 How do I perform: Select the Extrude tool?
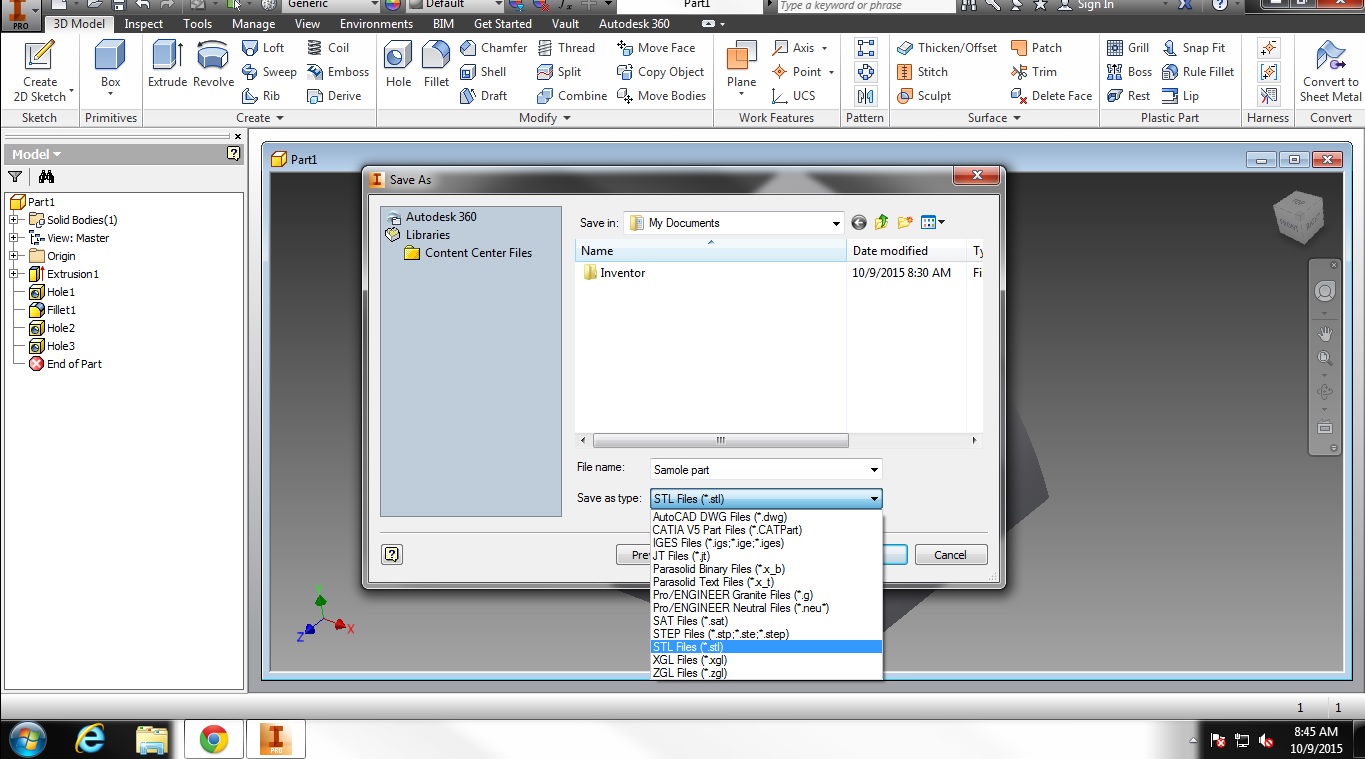pyautogui.click(x=167, y=65)
